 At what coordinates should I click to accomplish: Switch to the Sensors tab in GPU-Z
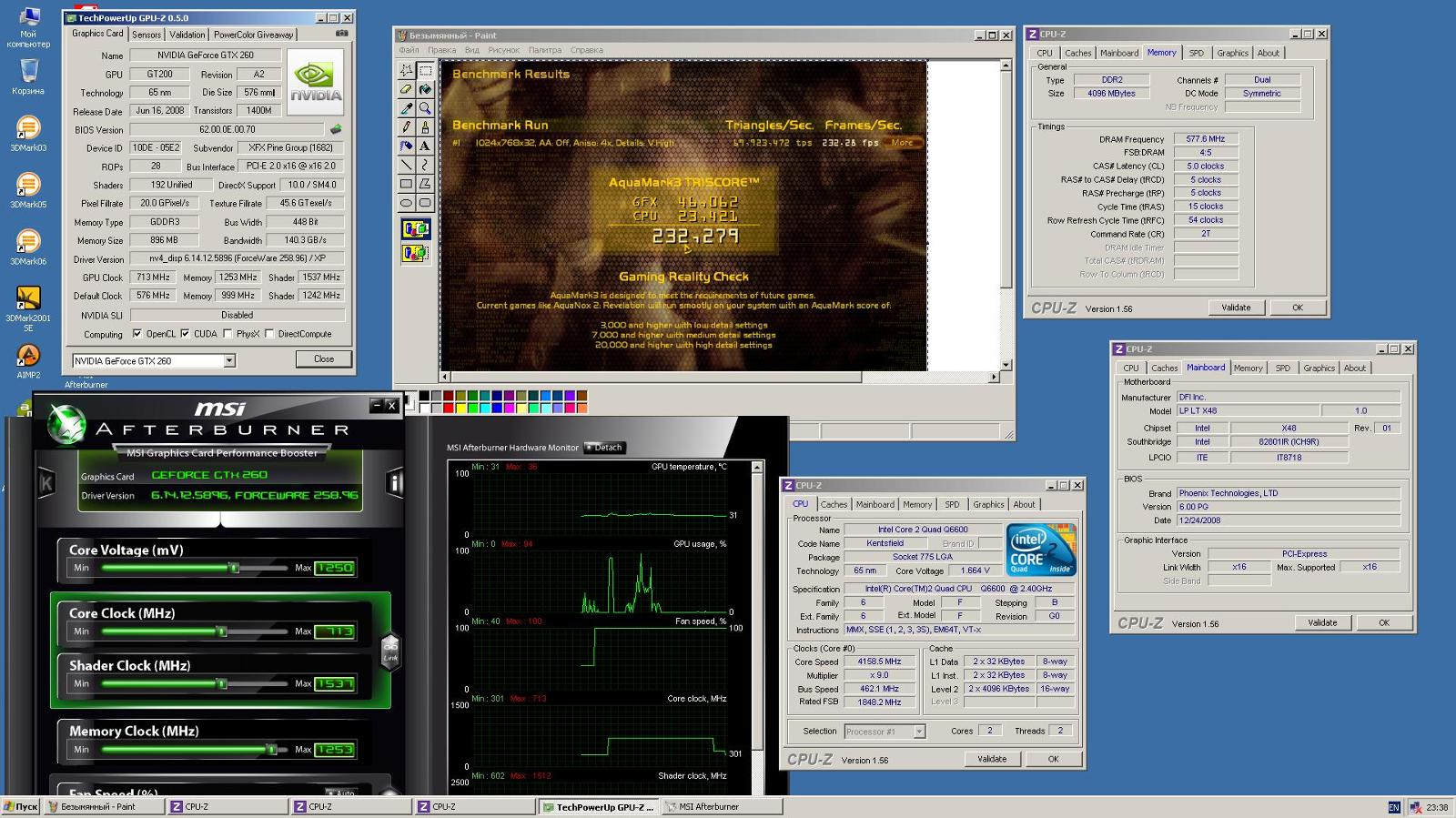[x=147, y=35]
